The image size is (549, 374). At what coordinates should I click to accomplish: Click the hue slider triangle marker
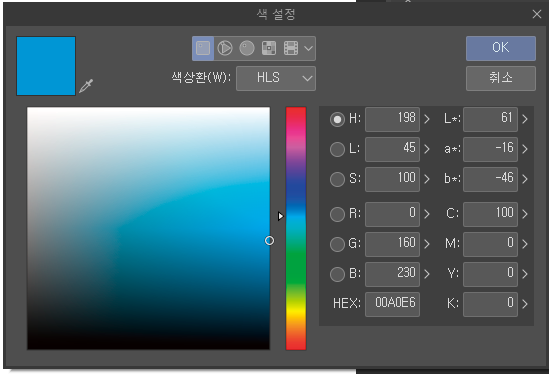[x=280, y=216]
